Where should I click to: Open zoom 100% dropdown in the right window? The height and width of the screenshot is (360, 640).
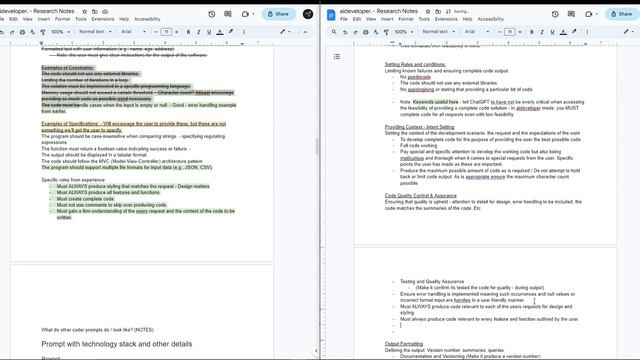click(x=404, y=32)
